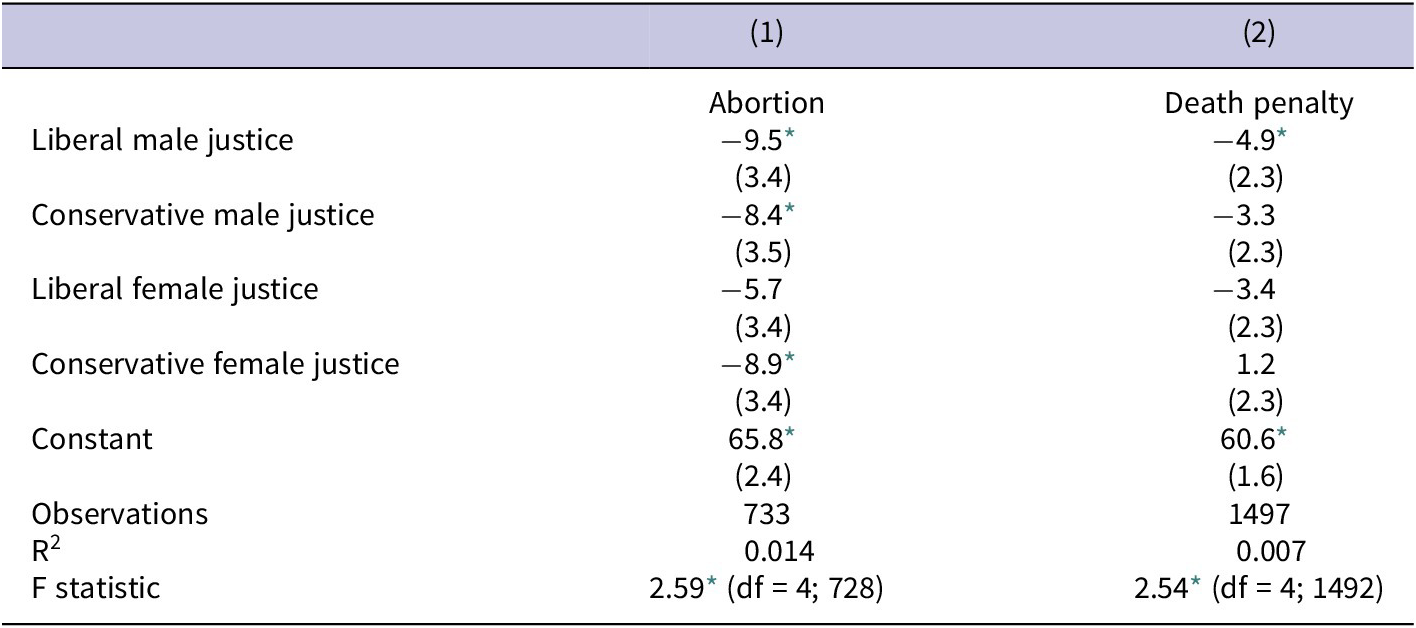Select the Liberal female justice row label

175,289
